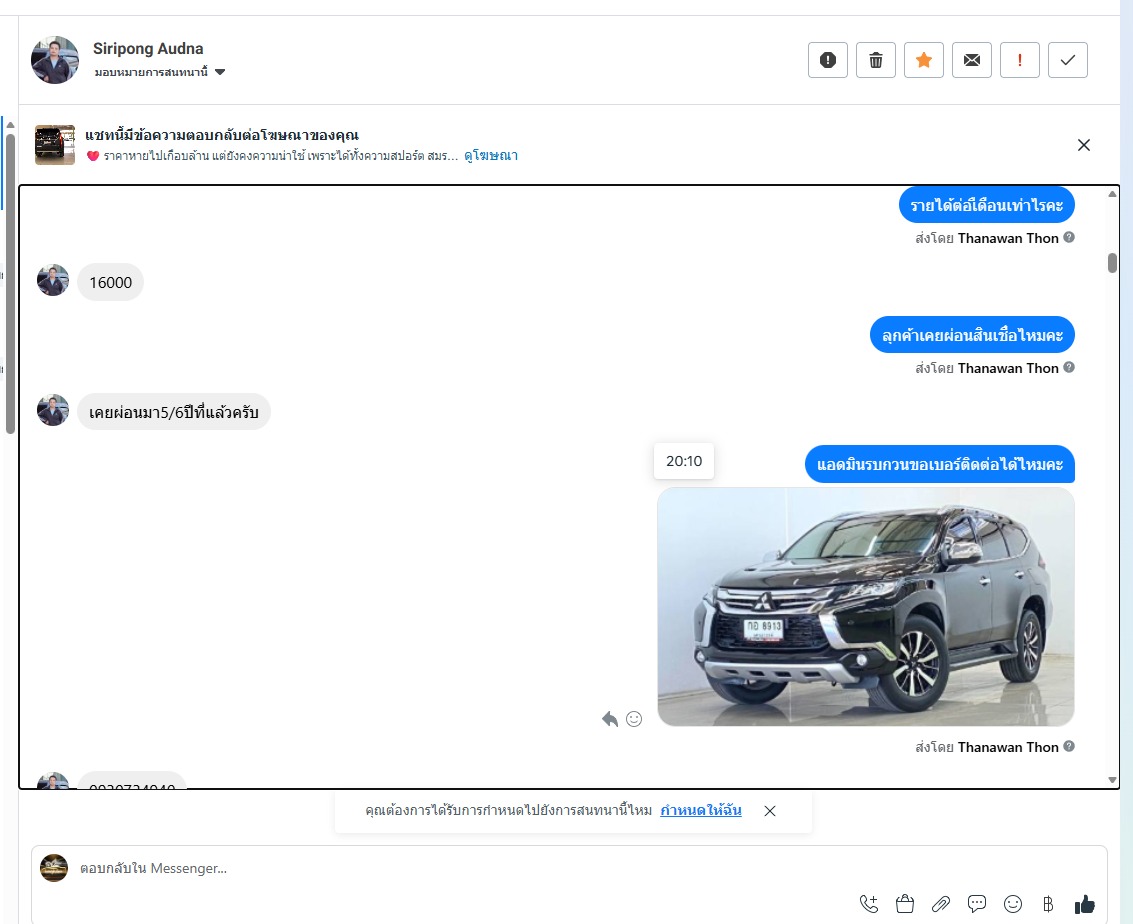Click the '20:10' timestamp tooltip
This screenshot has width=1133, height=924.
684,461
